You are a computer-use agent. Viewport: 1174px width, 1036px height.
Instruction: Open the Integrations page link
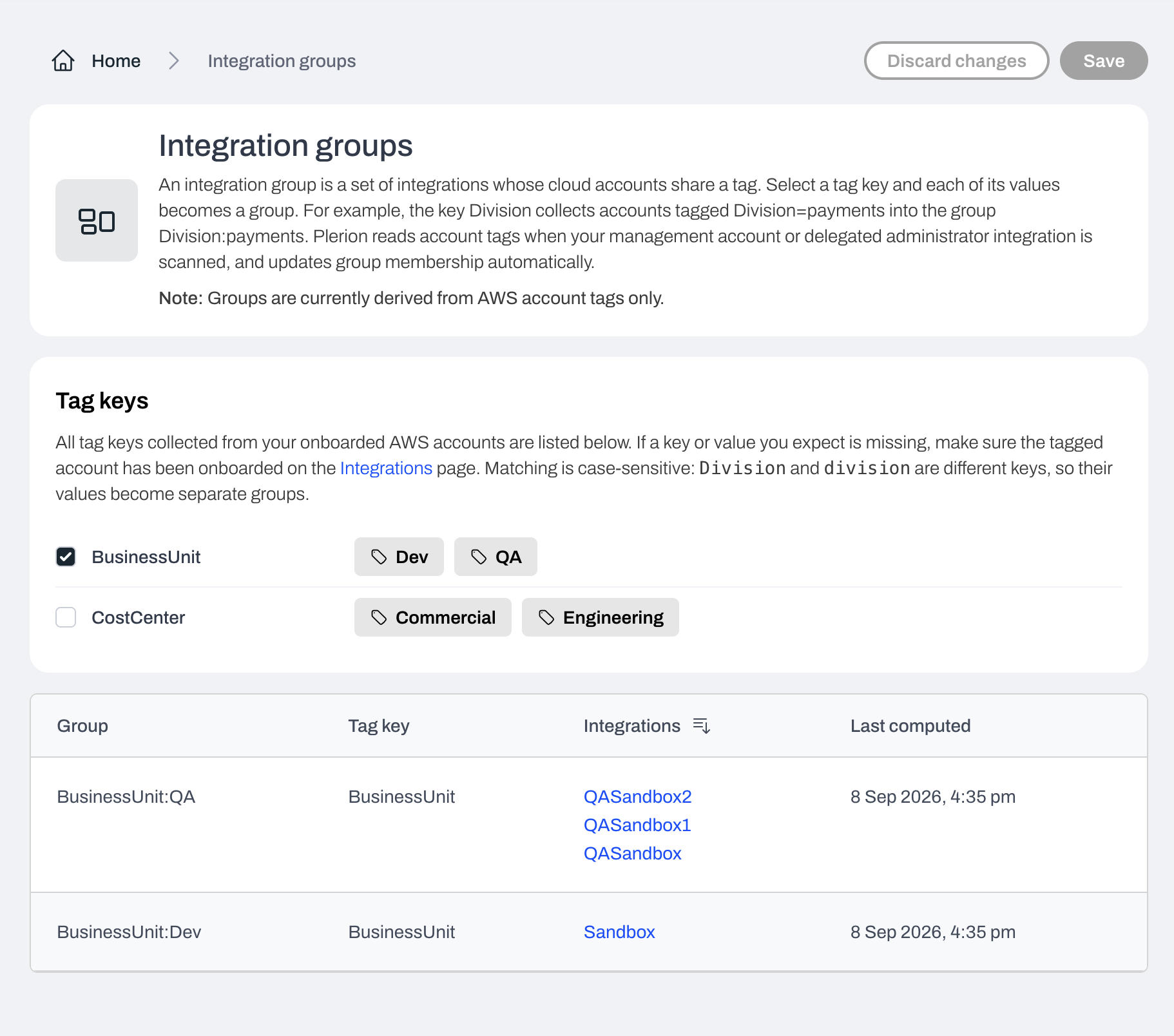(386, 468)
